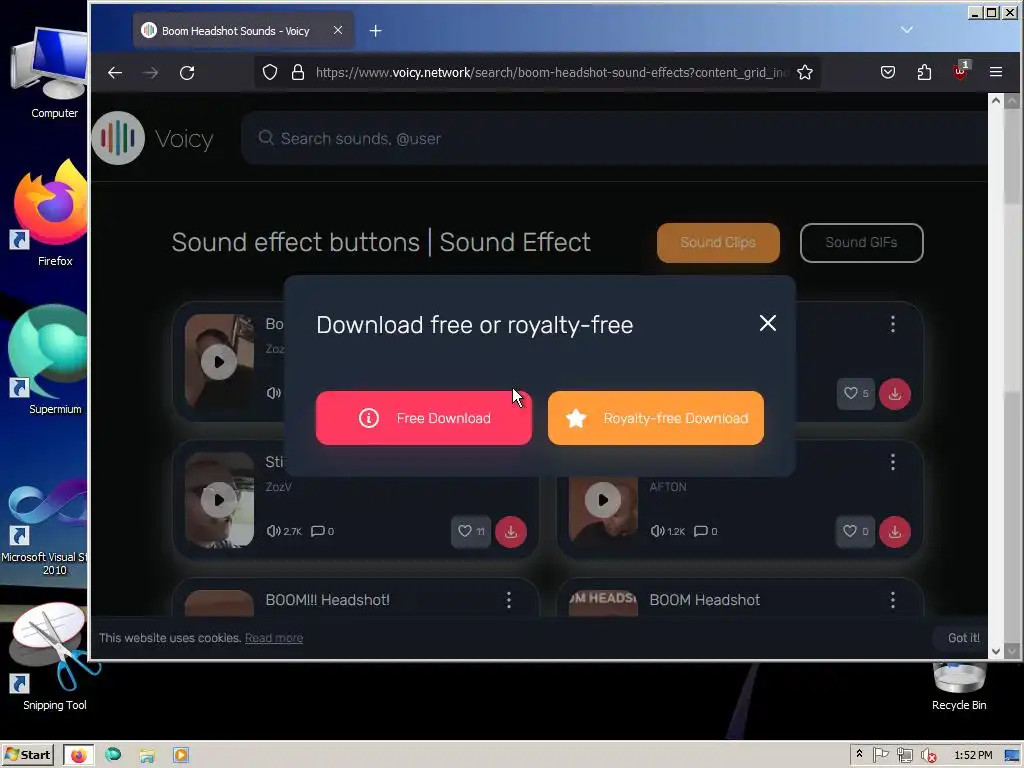Click the 1:52 PM clock
Viewport: 1024px width, 768px height.
coord(973,755)
